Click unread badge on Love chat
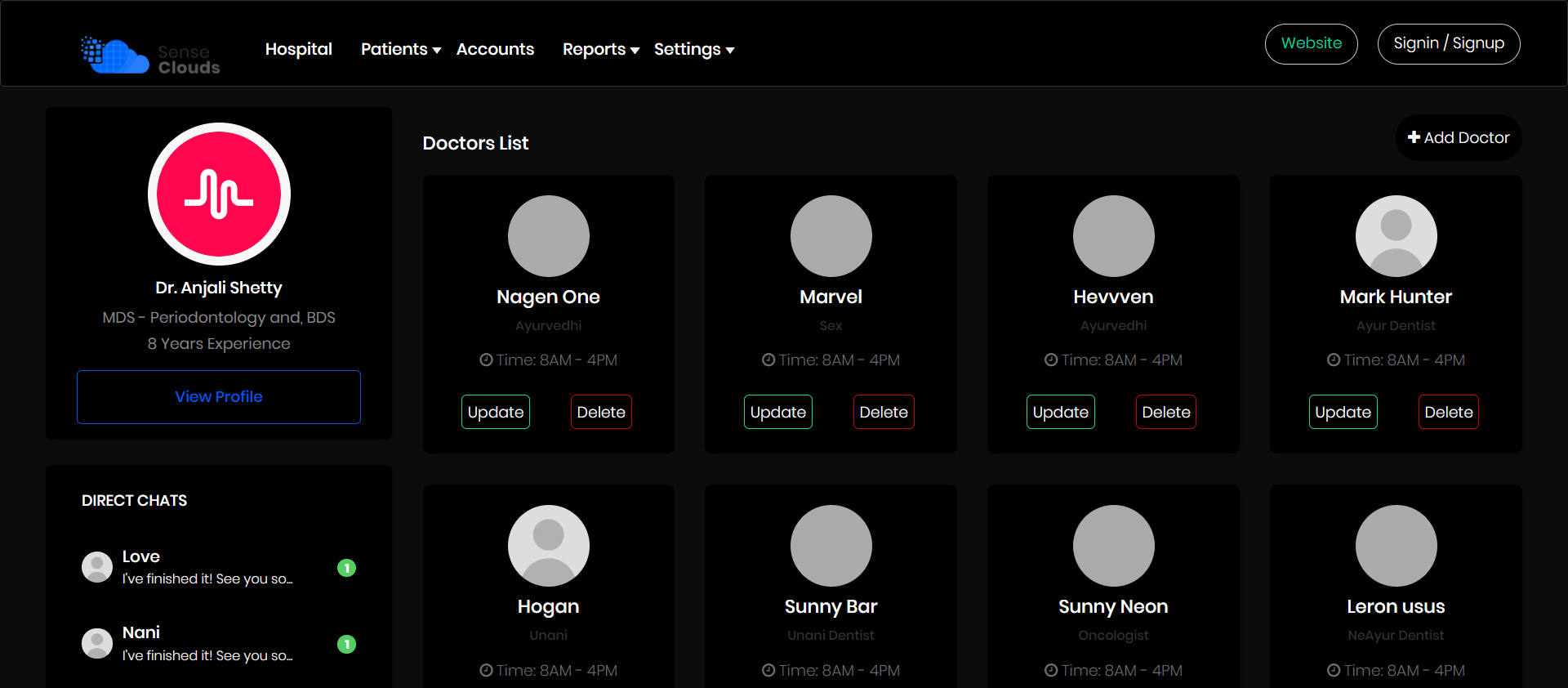The height and width of the screenshot is (688, 1568). point(347,568)
